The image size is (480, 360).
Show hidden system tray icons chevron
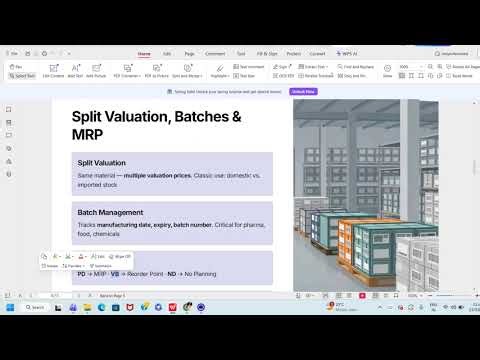pos(380,307)
